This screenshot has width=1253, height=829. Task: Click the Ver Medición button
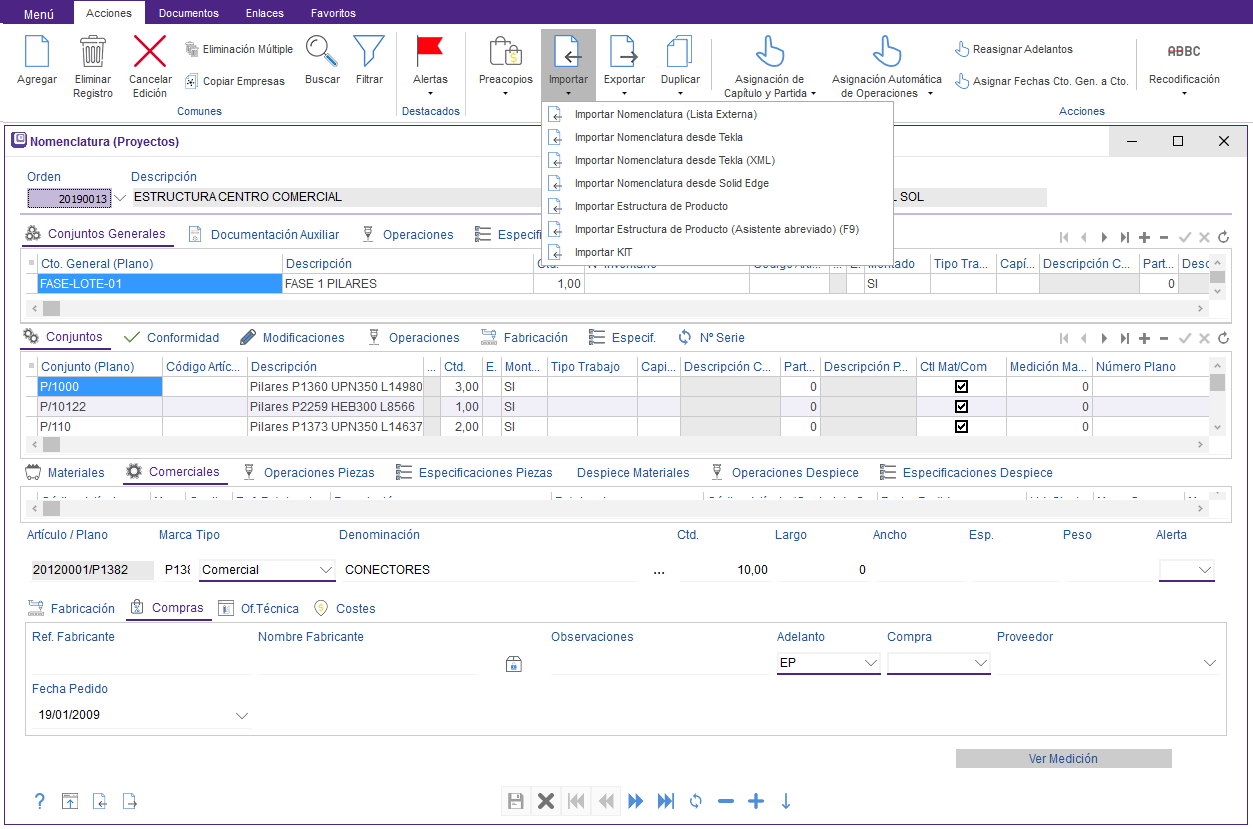coord(1063,759)
